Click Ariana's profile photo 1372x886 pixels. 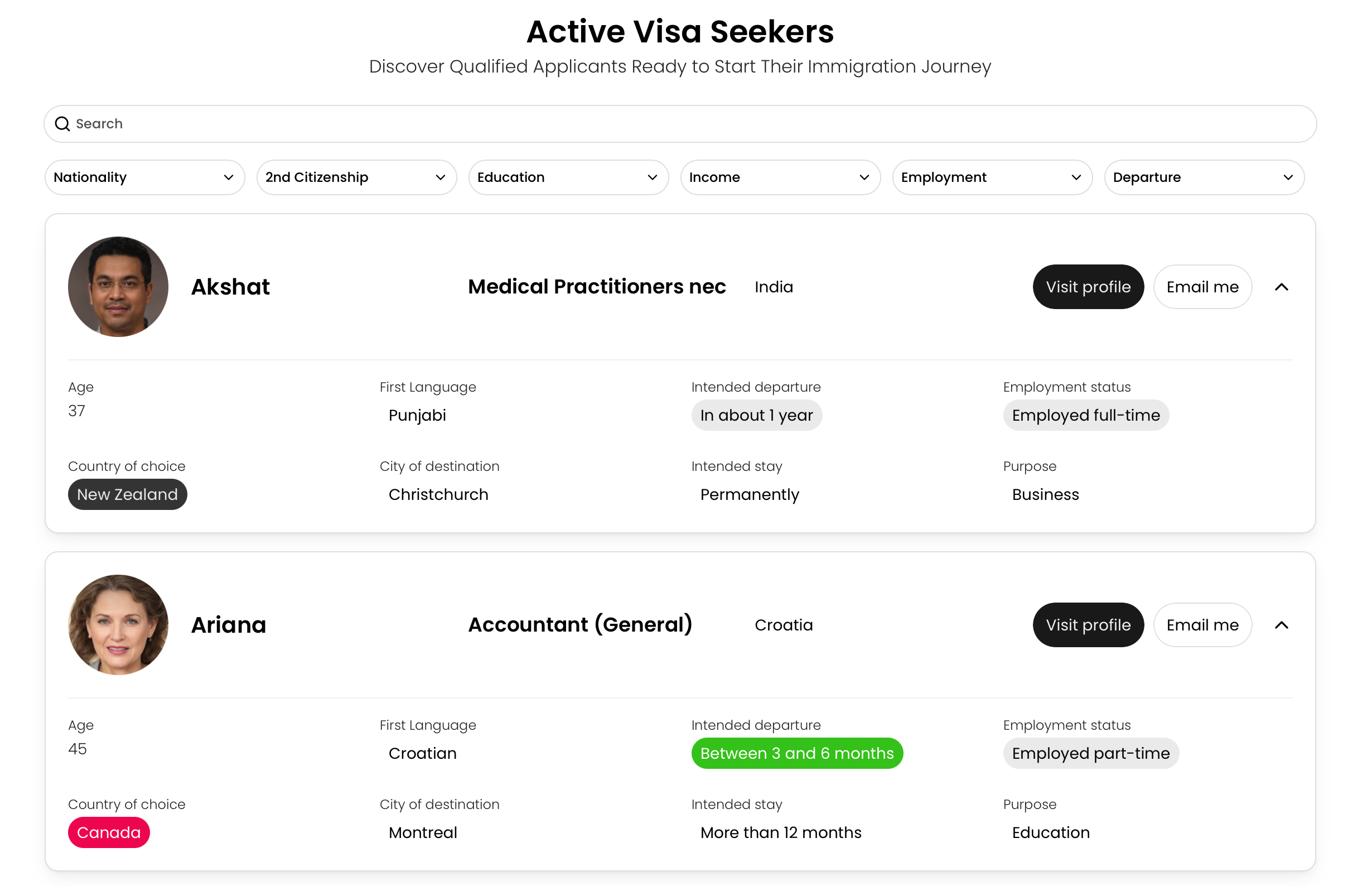(118, 625)
